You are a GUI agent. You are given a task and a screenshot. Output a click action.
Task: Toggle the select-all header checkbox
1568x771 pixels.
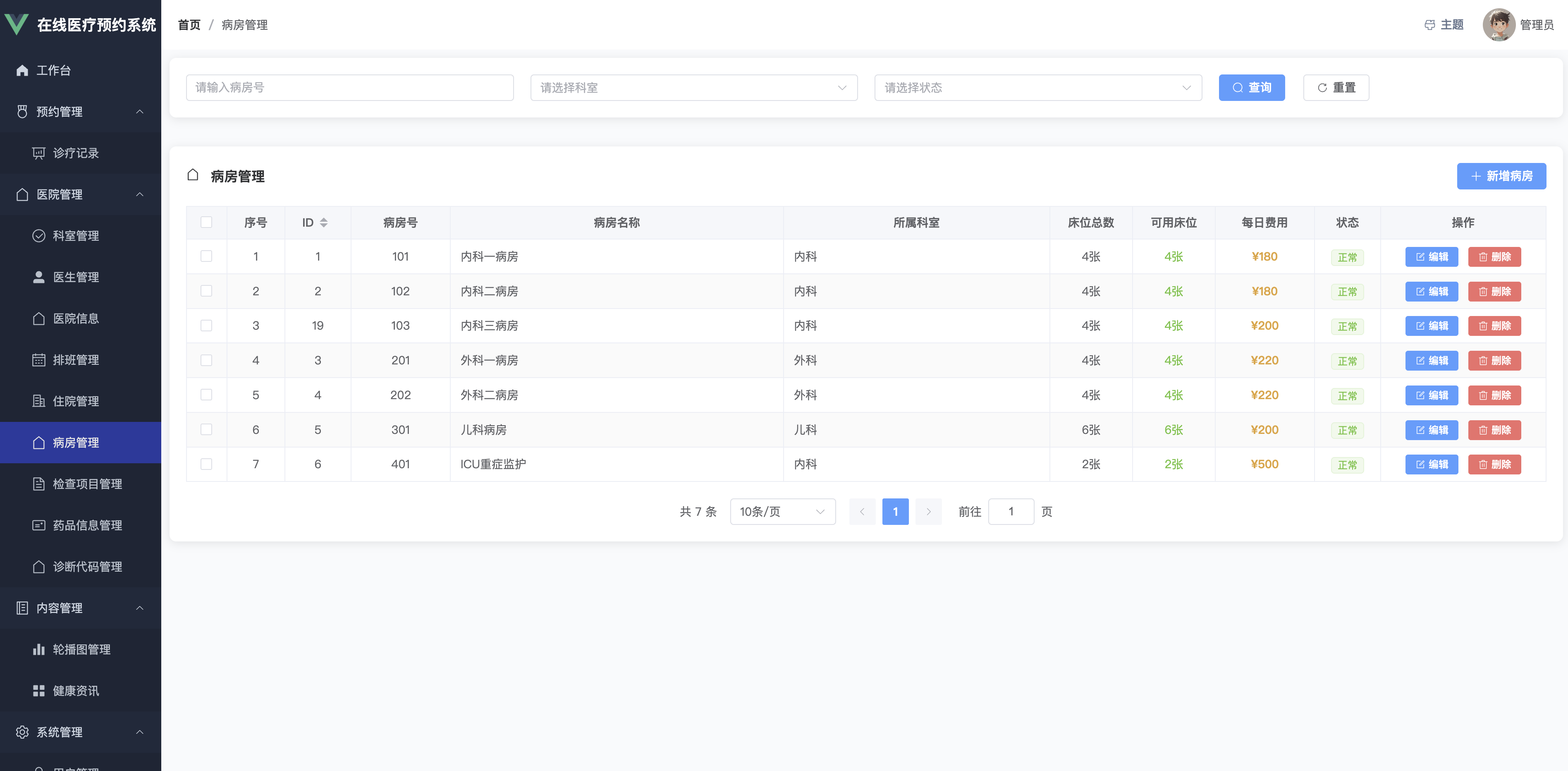[x=206, y=222]
